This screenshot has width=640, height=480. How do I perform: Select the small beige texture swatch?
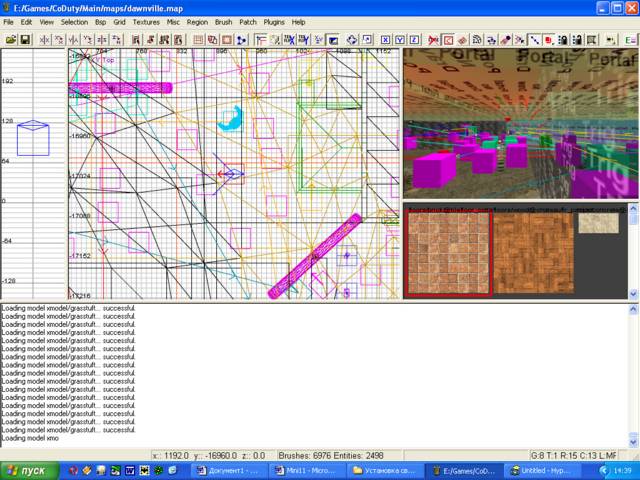(598, 223)
